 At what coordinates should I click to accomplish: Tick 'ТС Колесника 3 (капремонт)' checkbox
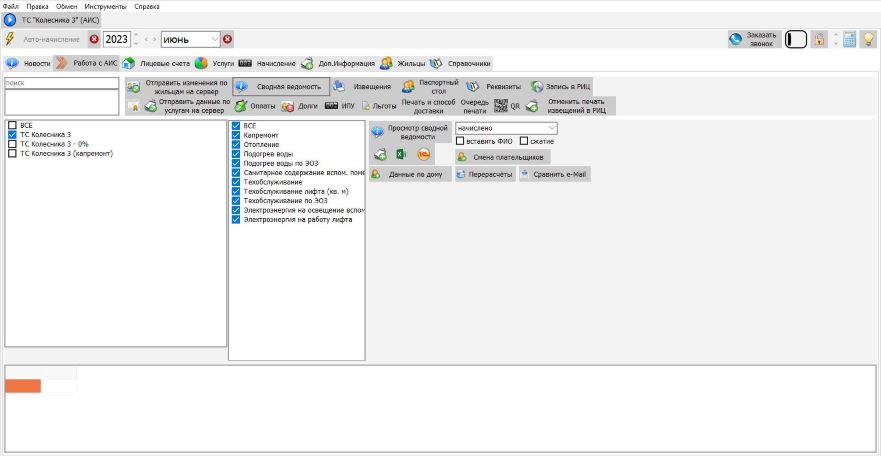(x=12, y=153)
